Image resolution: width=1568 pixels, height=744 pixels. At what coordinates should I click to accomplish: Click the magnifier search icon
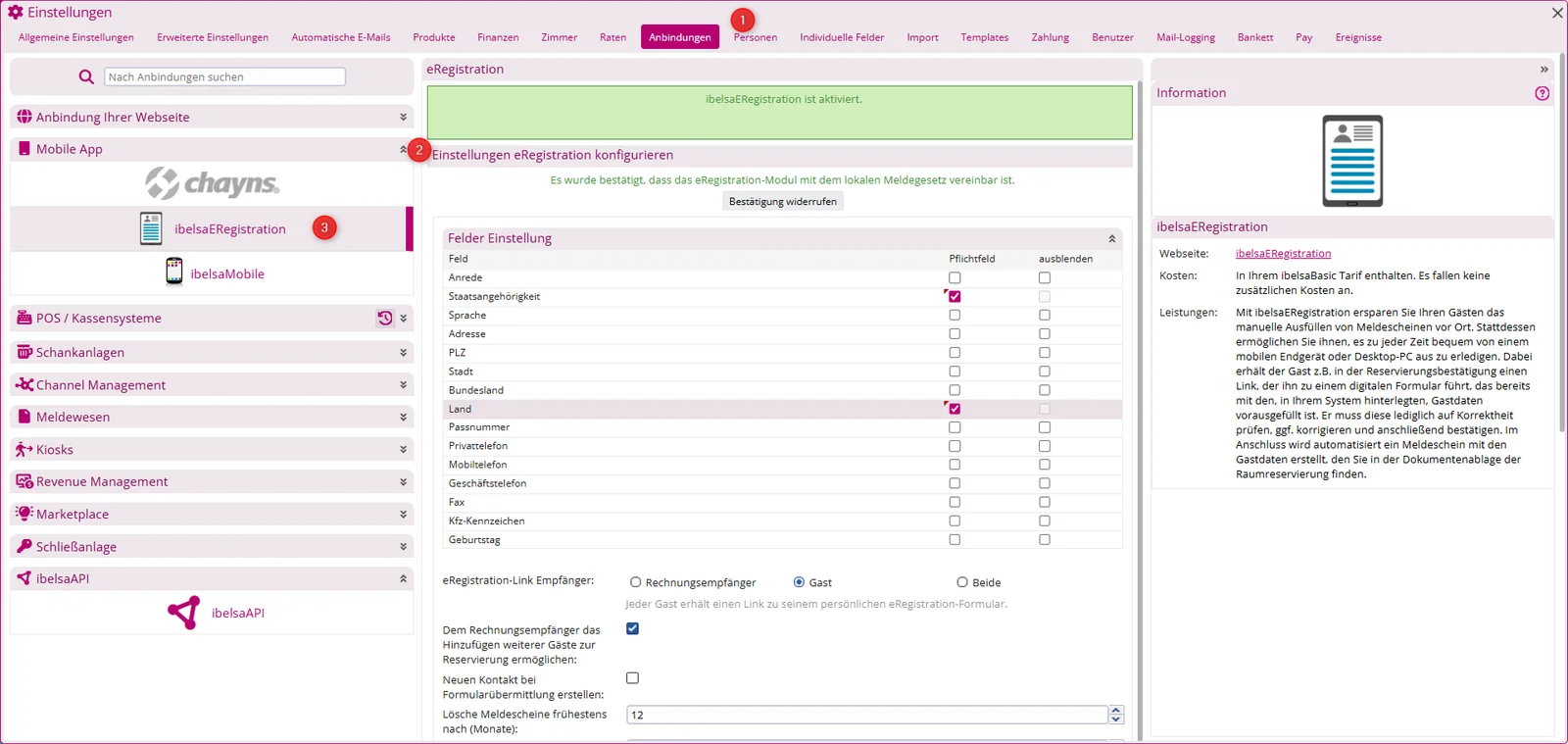(x=86, y=76)
